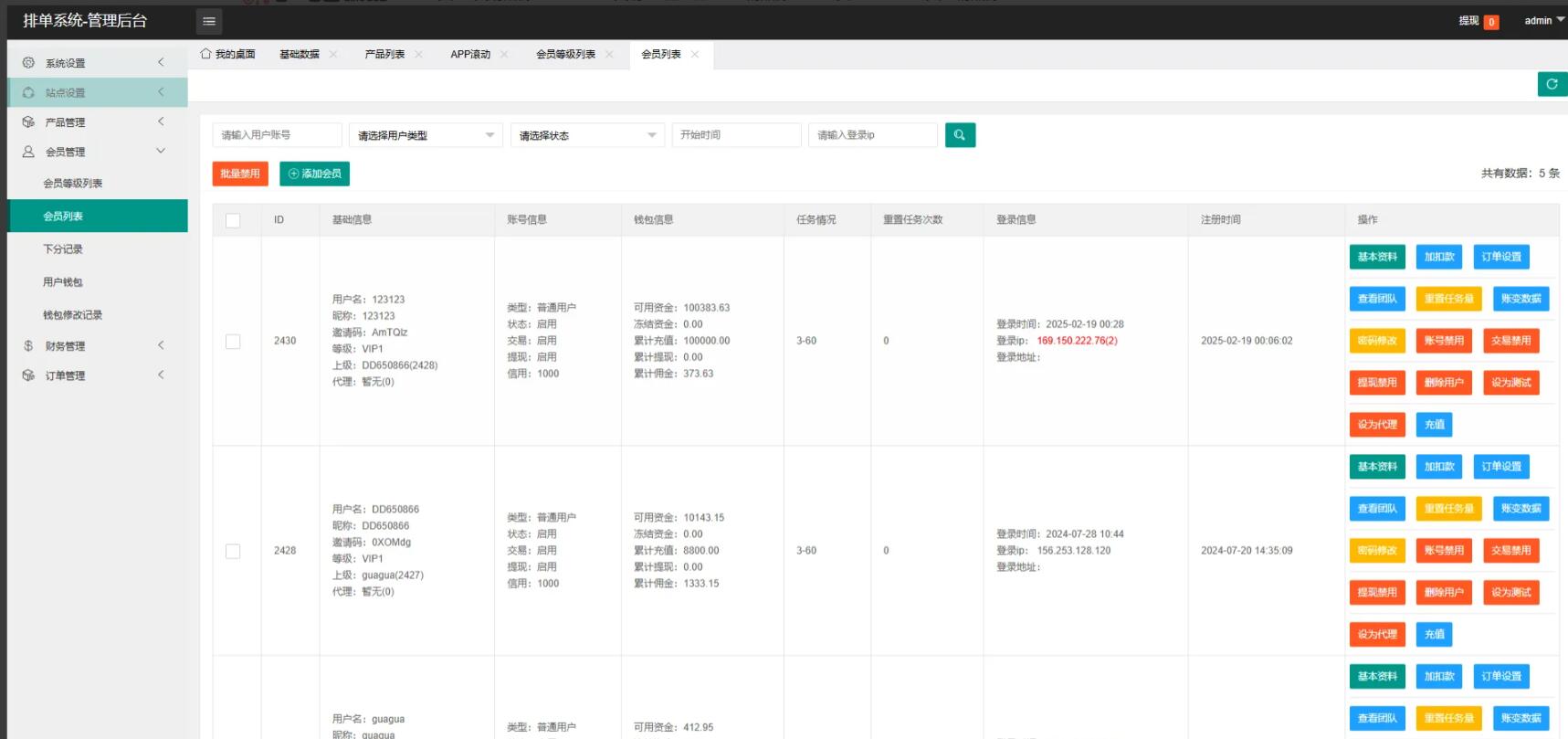
Task: Check the row checkbox for ID 2428
Action: [233, 551]
